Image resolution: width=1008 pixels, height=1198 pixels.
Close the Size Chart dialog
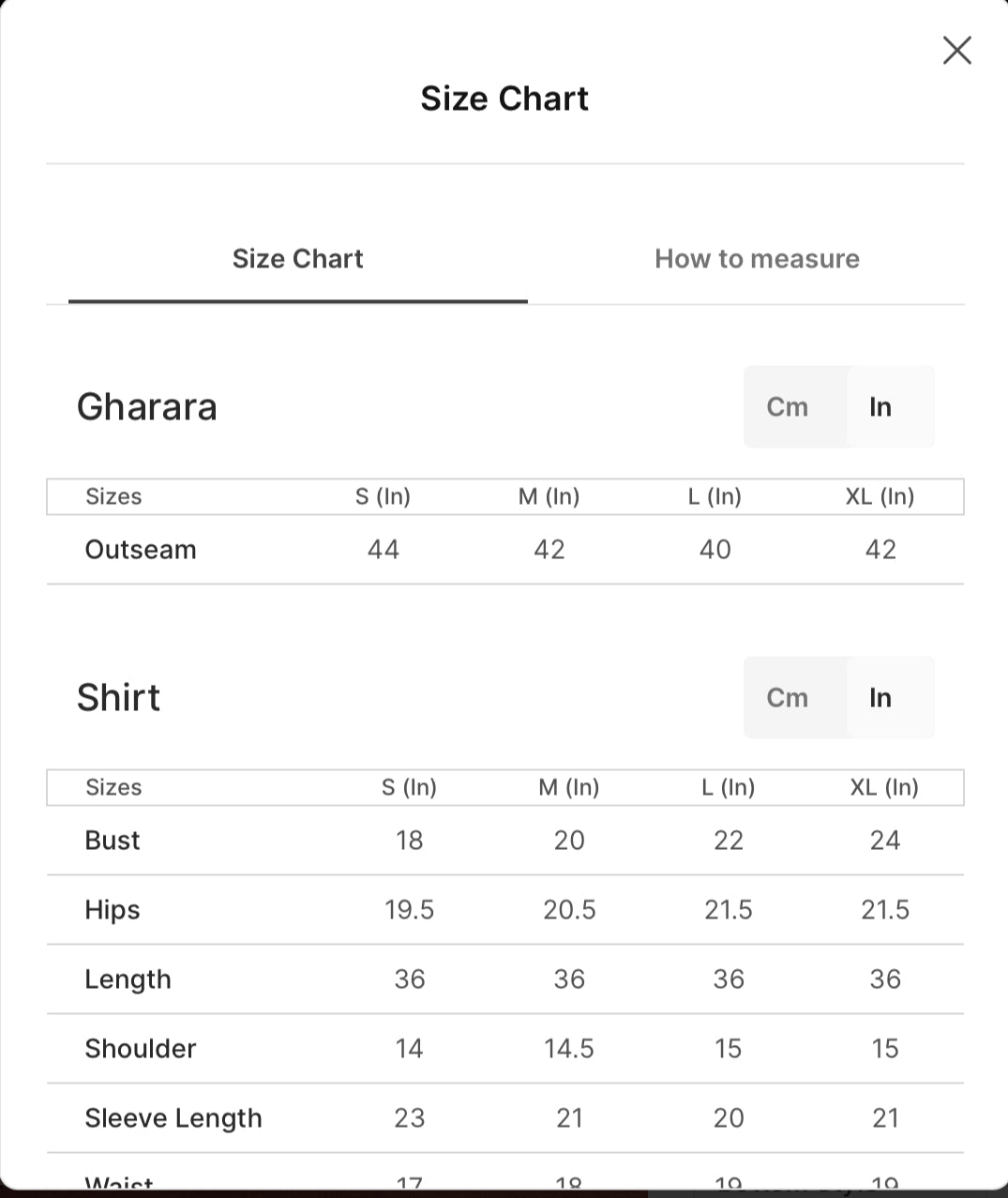click(x=956, y=51)
